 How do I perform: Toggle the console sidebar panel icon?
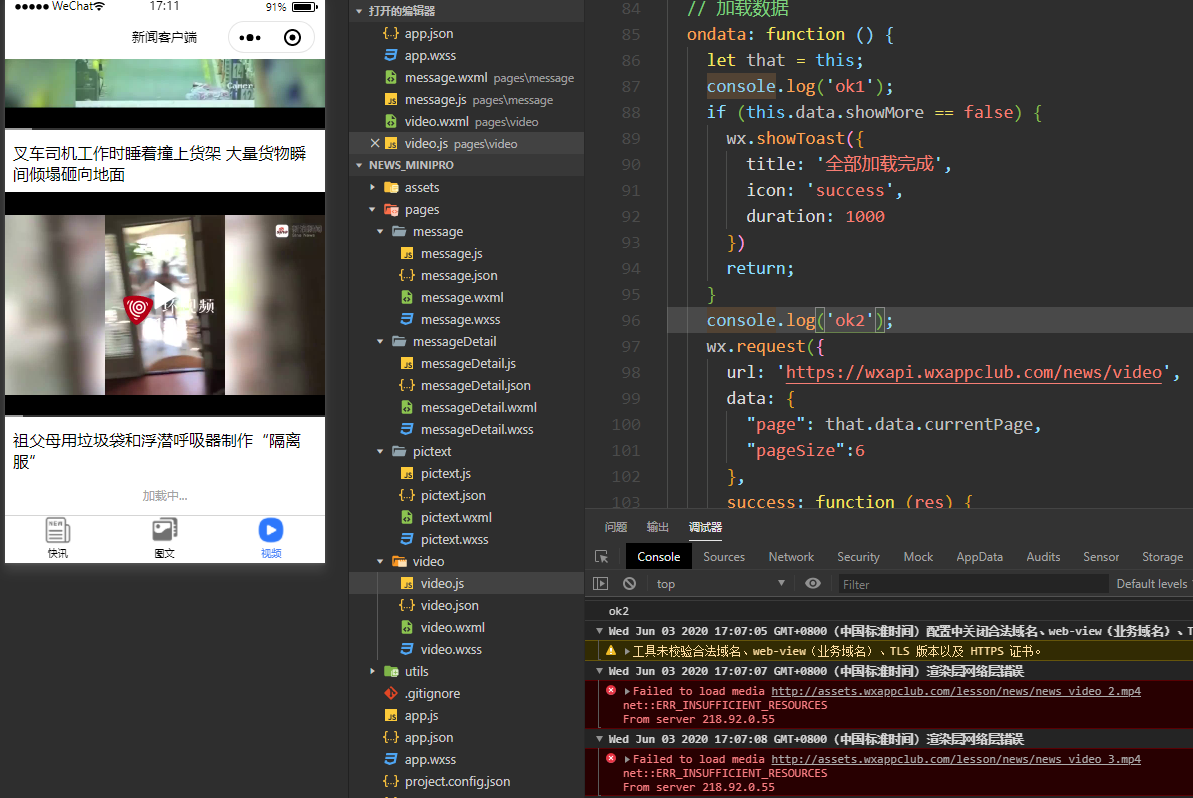[601, 584]
